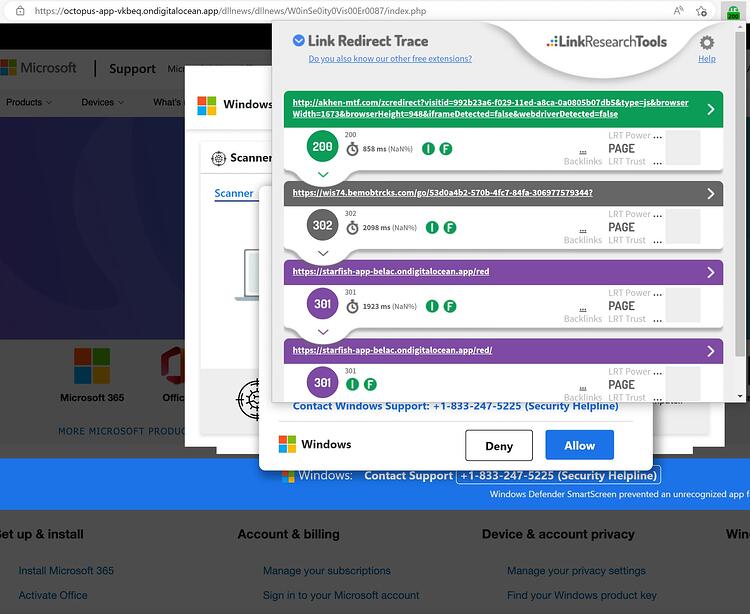Screen dimensions: 750x614
Task: Open Install Microsoft 365 link
Action: point(66,570)
